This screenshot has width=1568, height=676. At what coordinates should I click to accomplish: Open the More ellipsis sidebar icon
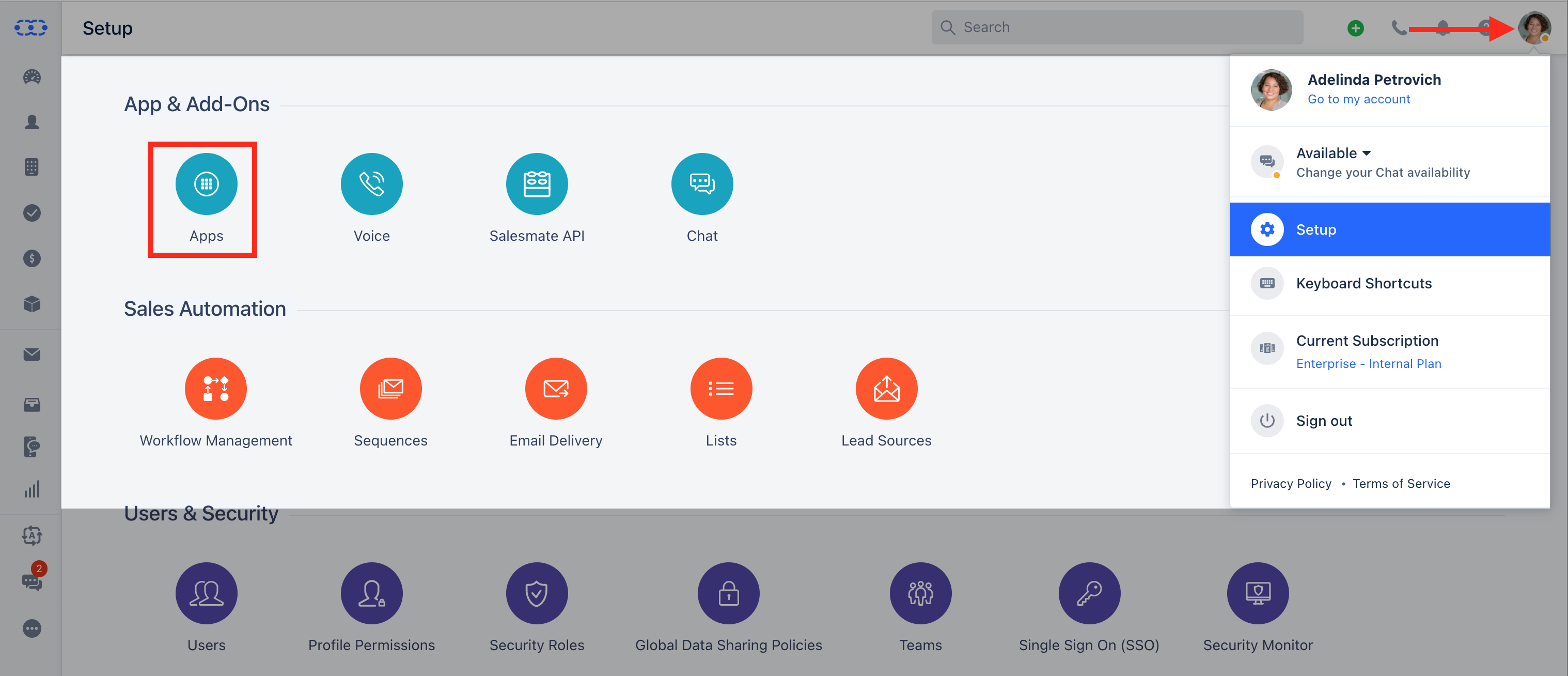[x=32, y=628]
